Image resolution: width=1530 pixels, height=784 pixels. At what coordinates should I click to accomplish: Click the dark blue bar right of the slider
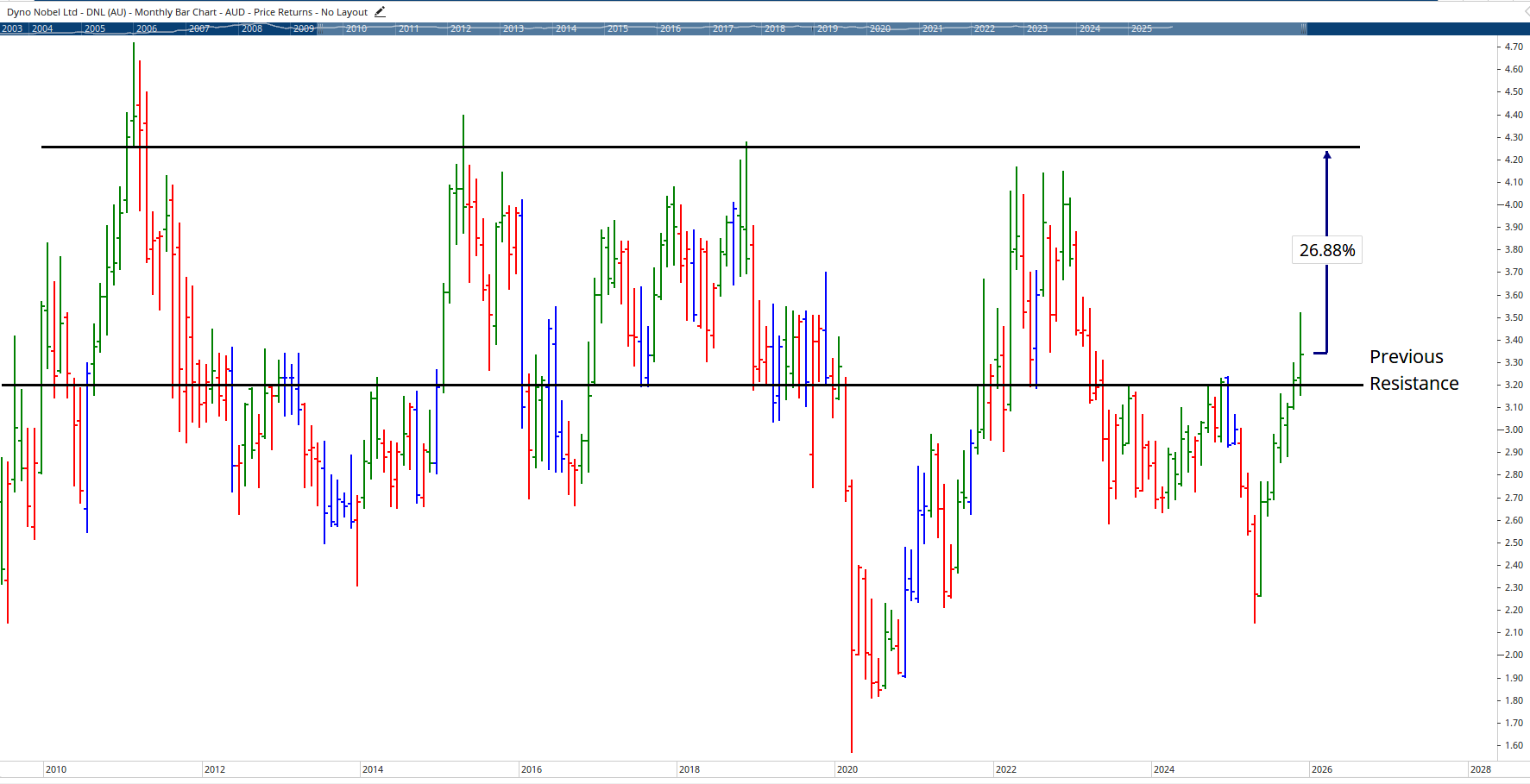(x=1415, y=28)
